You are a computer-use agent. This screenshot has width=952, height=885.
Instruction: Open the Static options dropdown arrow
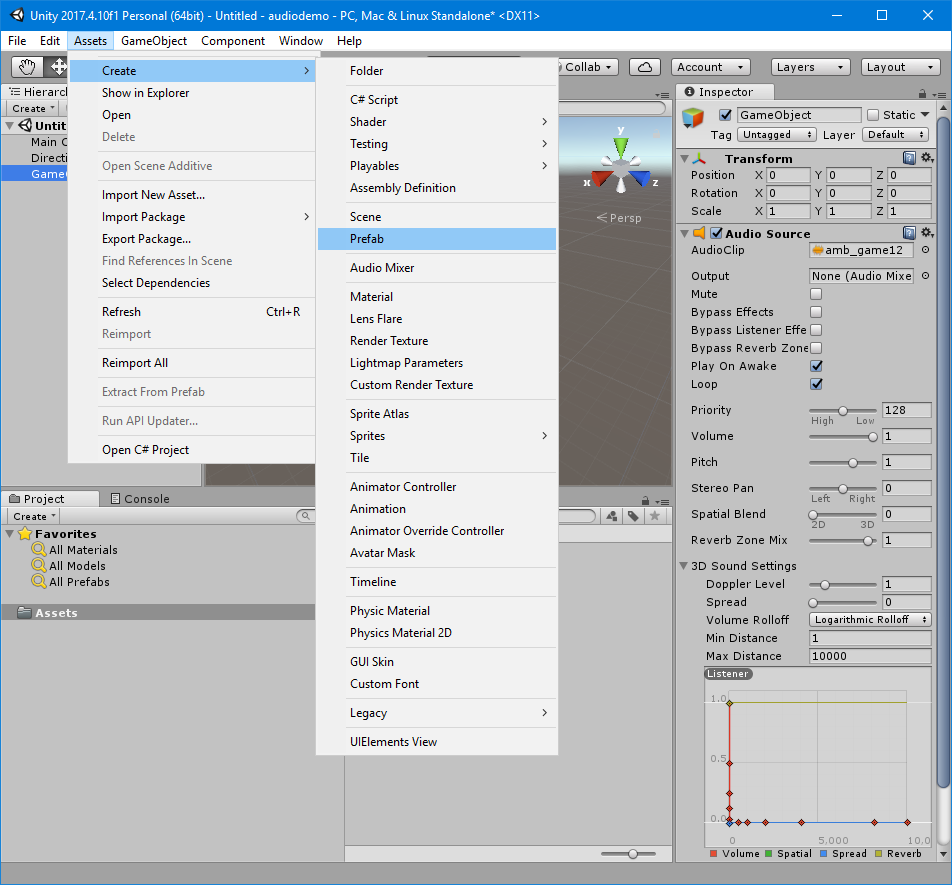(x=925, y=115)
